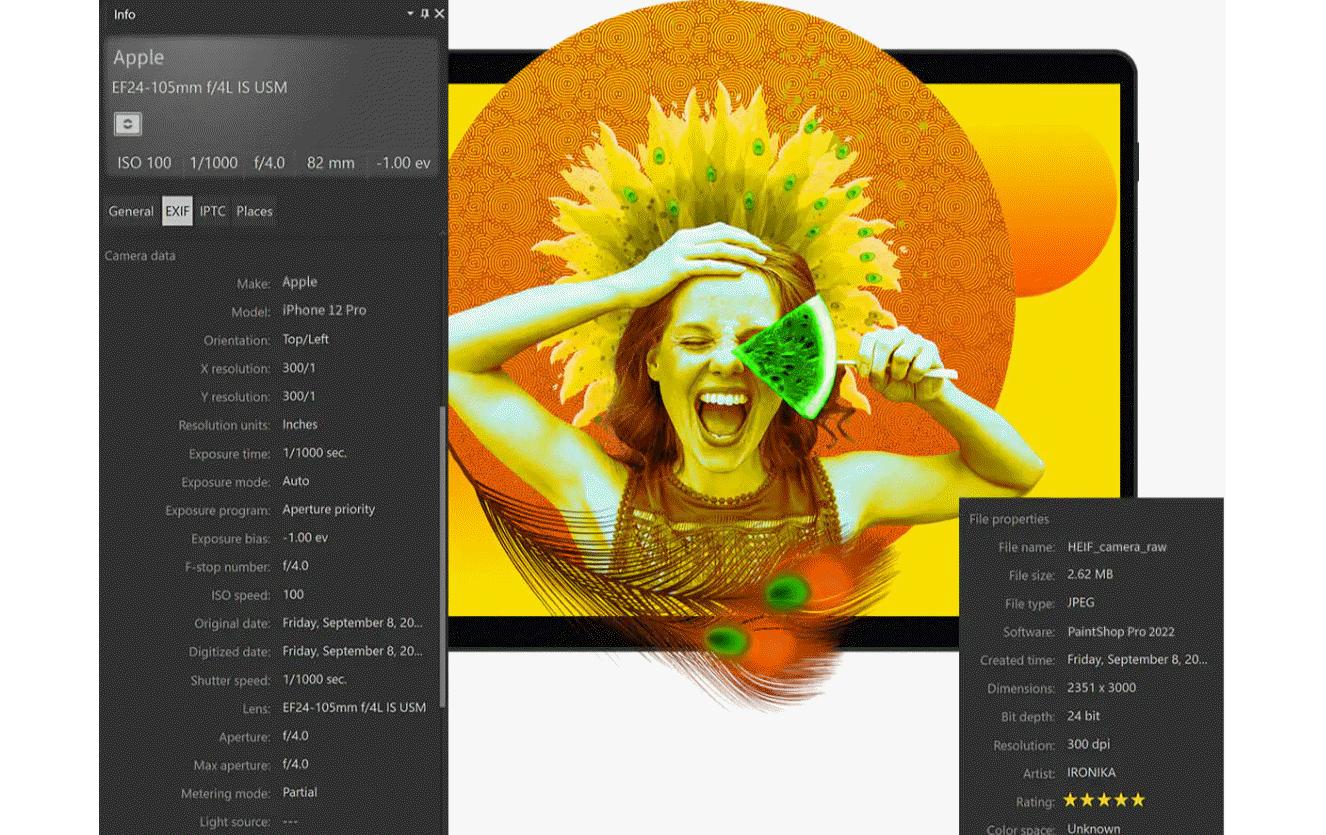The height and width of the screenshot is (835, 1326).
Task: Click the second rating star
Action: pyautogui.click(x=1088, y=800)
